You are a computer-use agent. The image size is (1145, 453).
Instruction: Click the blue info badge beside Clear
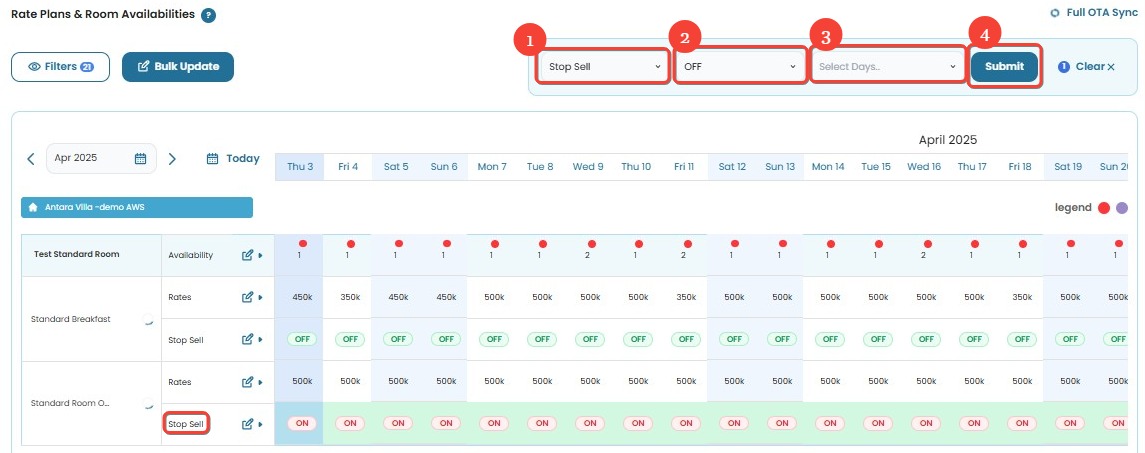click(1064, 66)
